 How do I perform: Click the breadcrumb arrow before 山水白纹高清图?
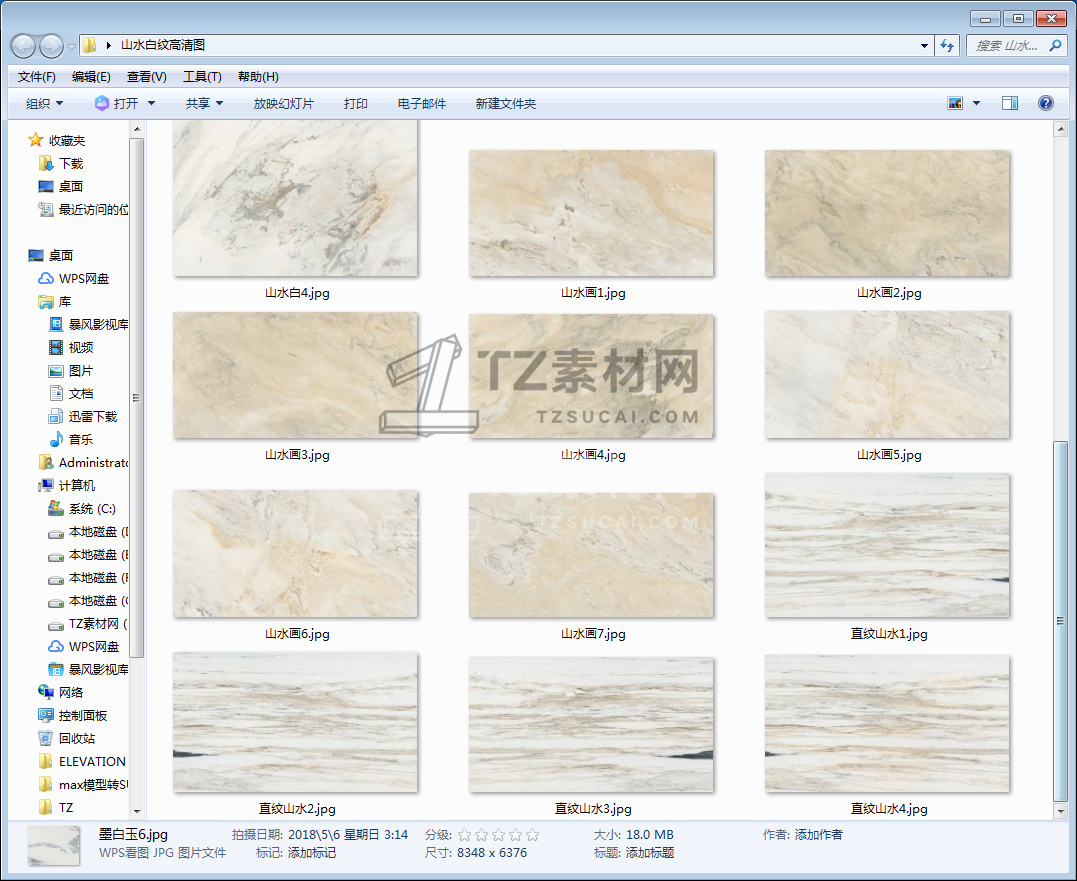tap(109, 45)
